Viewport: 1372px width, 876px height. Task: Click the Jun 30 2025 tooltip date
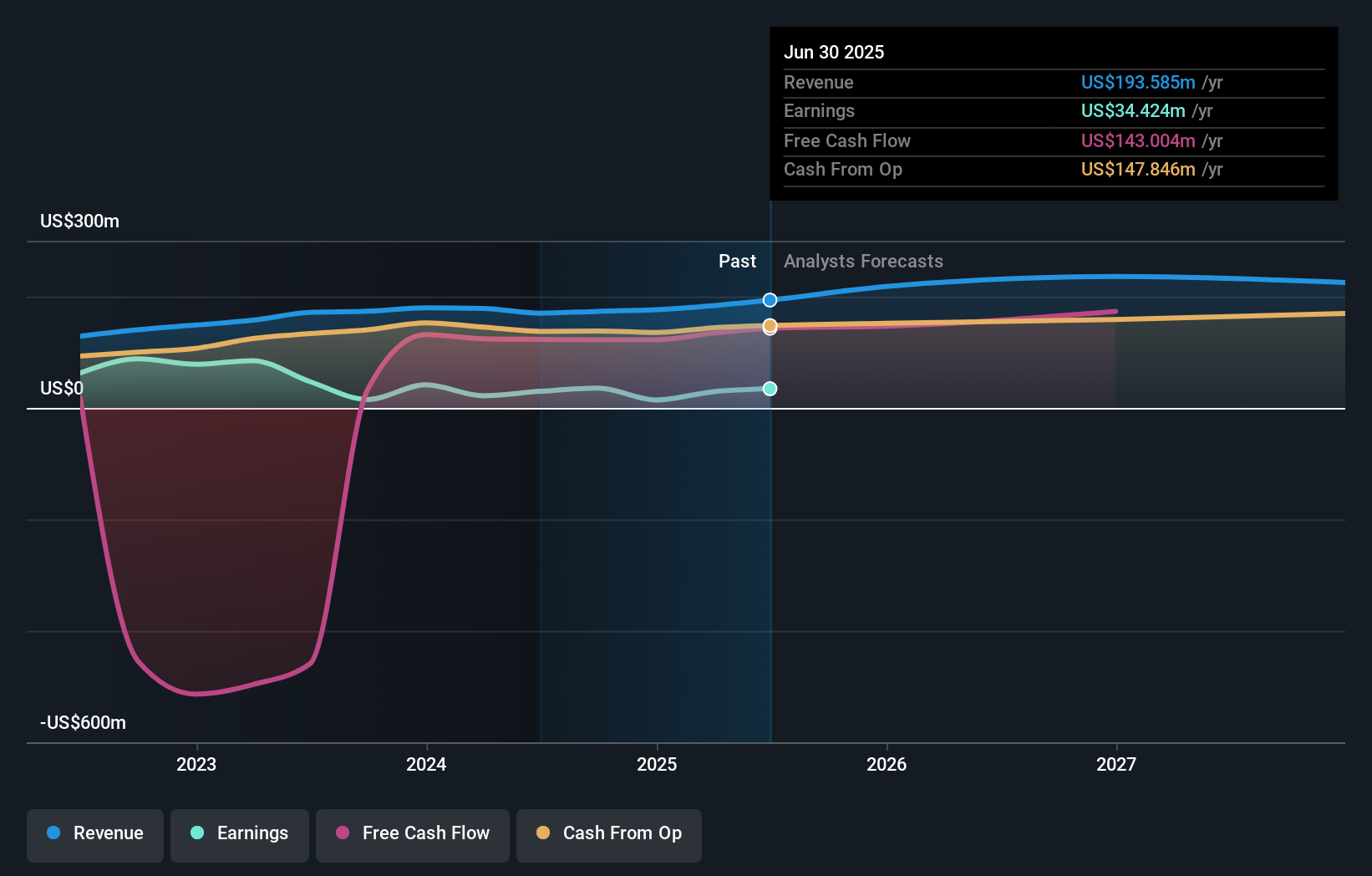click(834, 52)
